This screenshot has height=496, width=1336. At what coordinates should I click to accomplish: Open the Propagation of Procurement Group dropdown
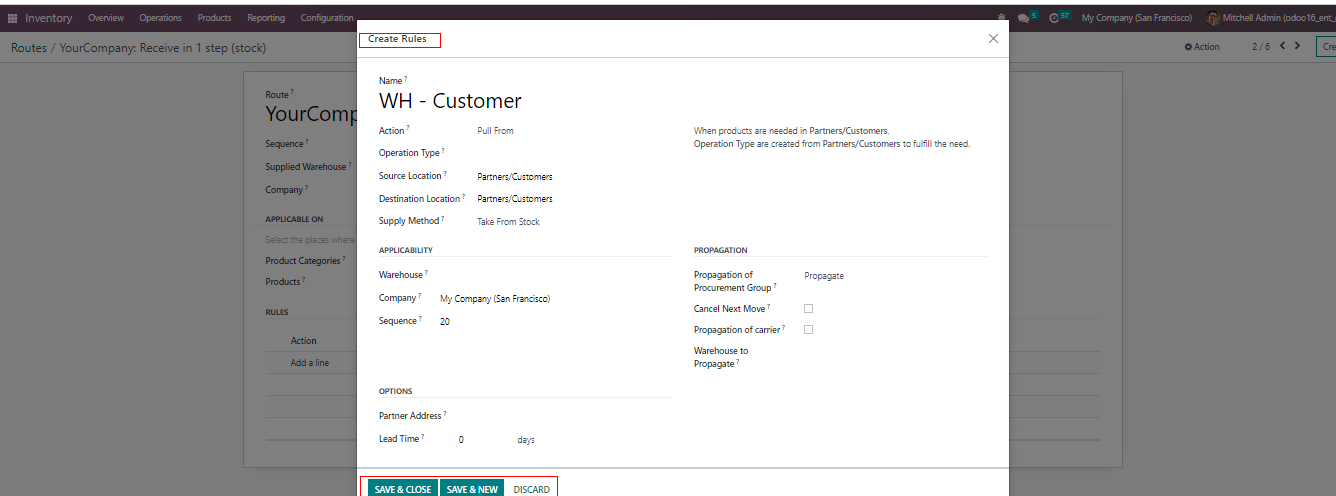pos(890,276)
